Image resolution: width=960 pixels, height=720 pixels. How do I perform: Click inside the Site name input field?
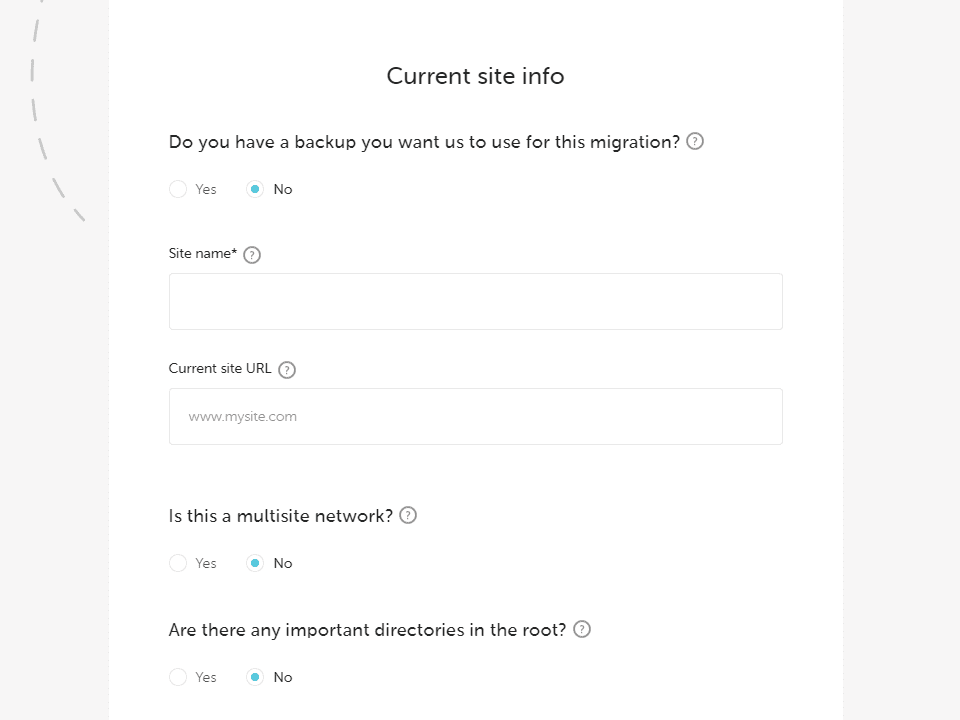coord(475,301)
